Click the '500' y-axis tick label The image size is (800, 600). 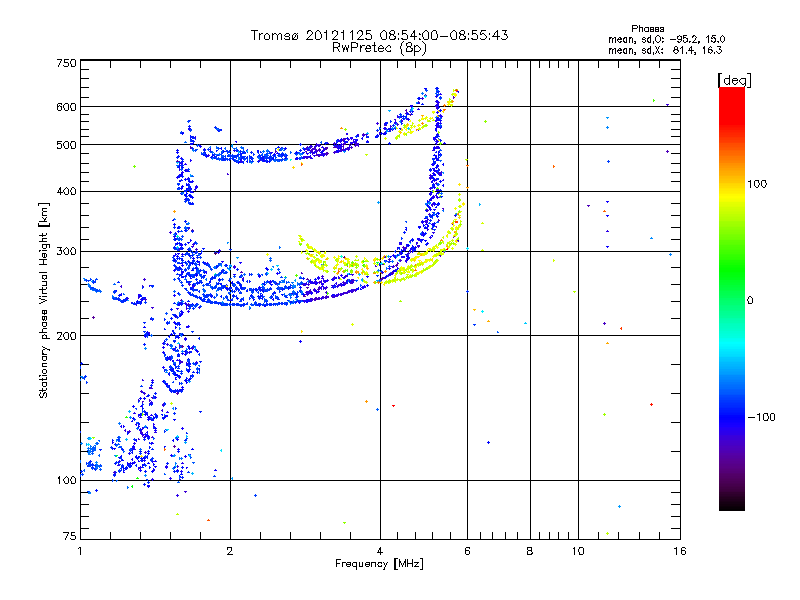67,145
